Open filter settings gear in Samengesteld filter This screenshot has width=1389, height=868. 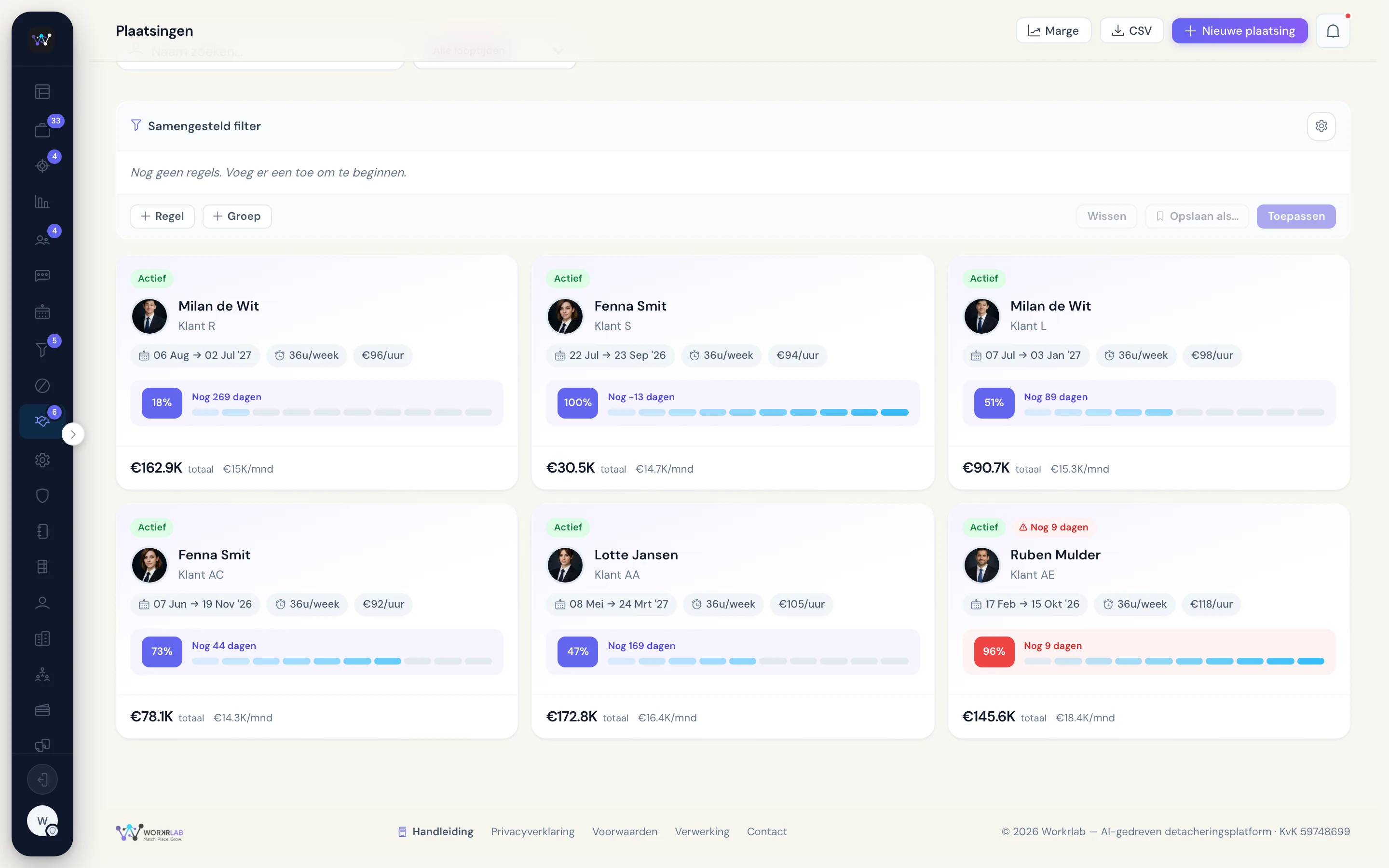pos(1321,126)
